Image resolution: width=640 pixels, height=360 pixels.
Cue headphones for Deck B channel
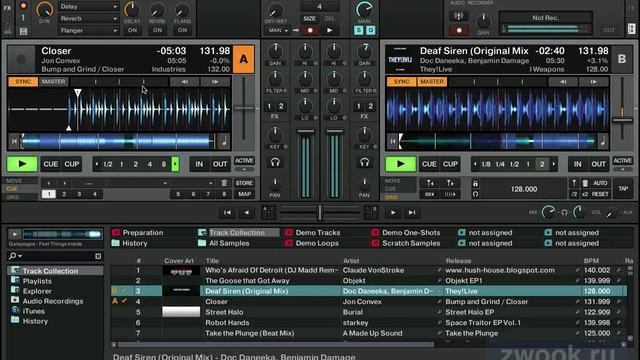tap(364, 162)
